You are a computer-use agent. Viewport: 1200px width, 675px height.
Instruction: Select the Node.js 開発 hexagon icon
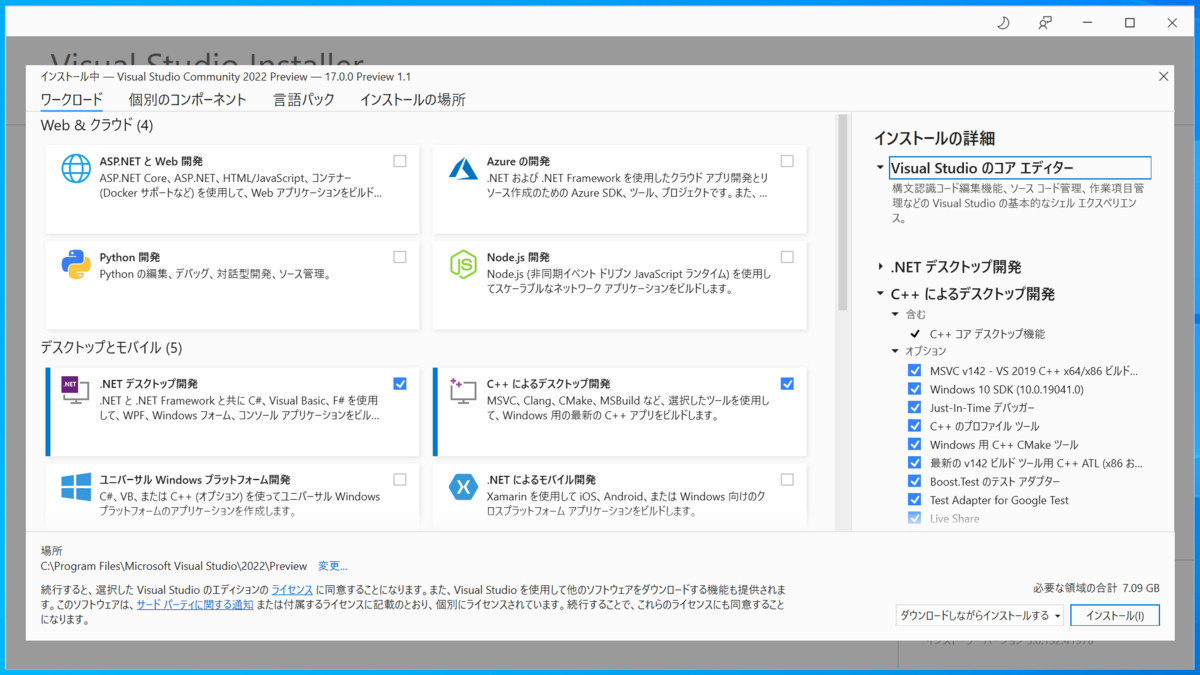pyautogui.click(x=462, y=264)
